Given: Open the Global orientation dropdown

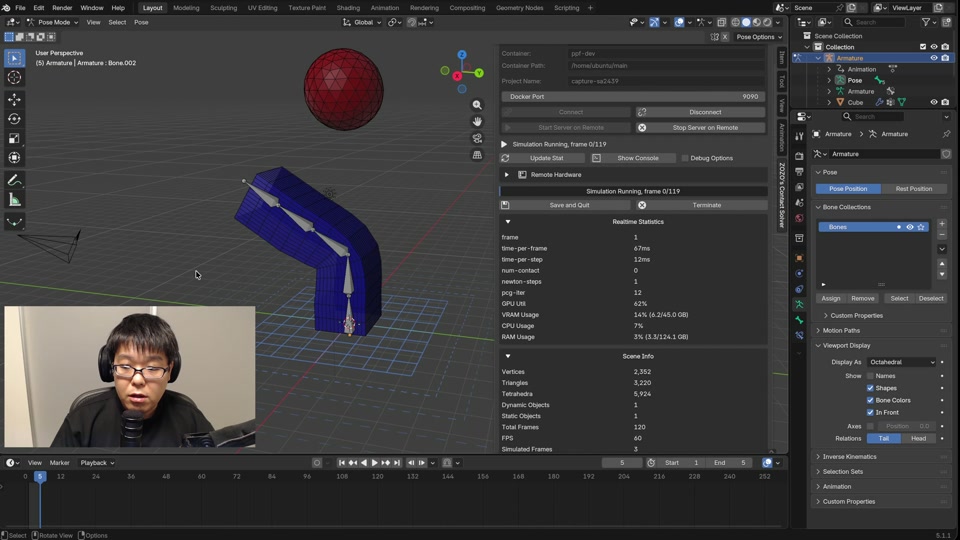Looking at the screenshot, I should [x=362, y=22].
